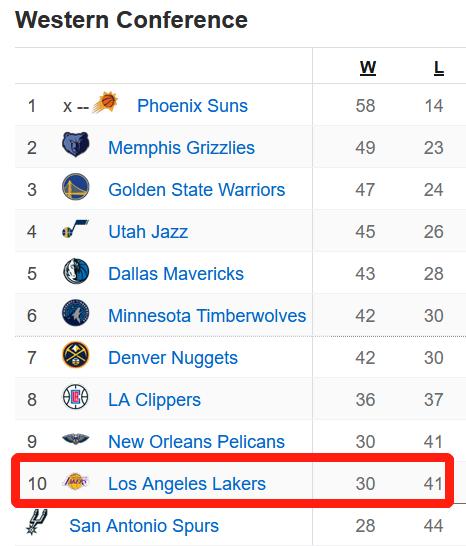
Task: Open the San Antonio Spurs link
Action: (144, 526)
